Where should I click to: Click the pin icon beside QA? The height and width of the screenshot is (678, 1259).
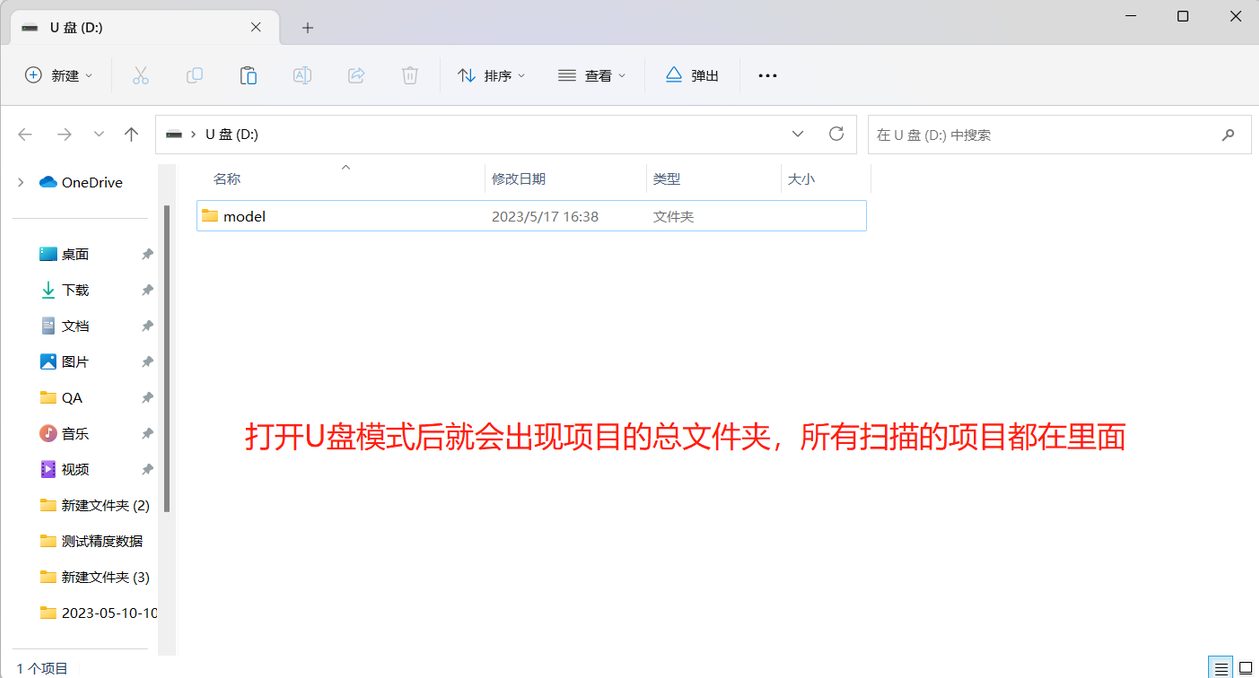pyautogui.click(x=147, y=398)
